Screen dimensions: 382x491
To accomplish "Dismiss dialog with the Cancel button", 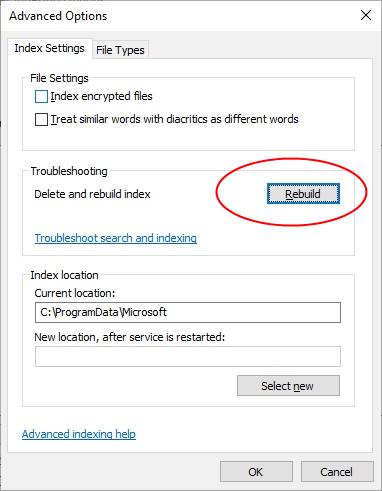I will (x=337, y=472).
